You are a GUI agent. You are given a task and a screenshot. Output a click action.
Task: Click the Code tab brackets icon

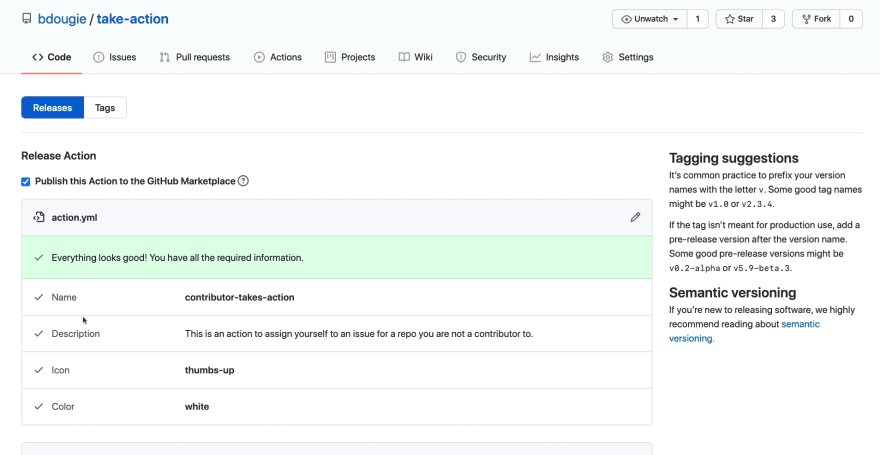click(x=38, y=57)
